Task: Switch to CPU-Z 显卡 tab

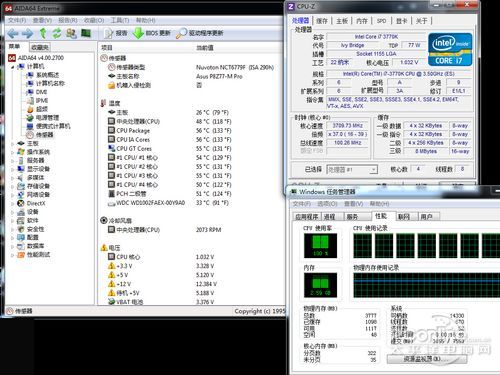Action: 402,21
